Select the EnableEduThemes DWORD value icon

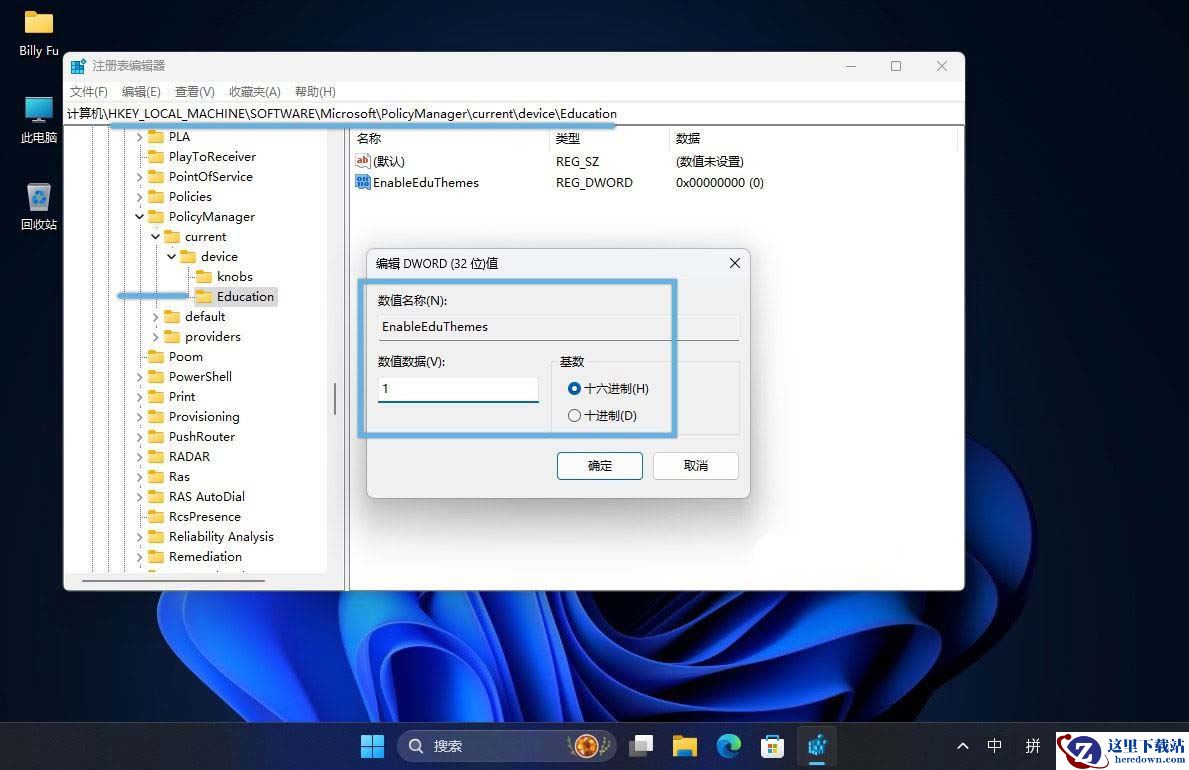pyautogui.click(x=362, y=182)
